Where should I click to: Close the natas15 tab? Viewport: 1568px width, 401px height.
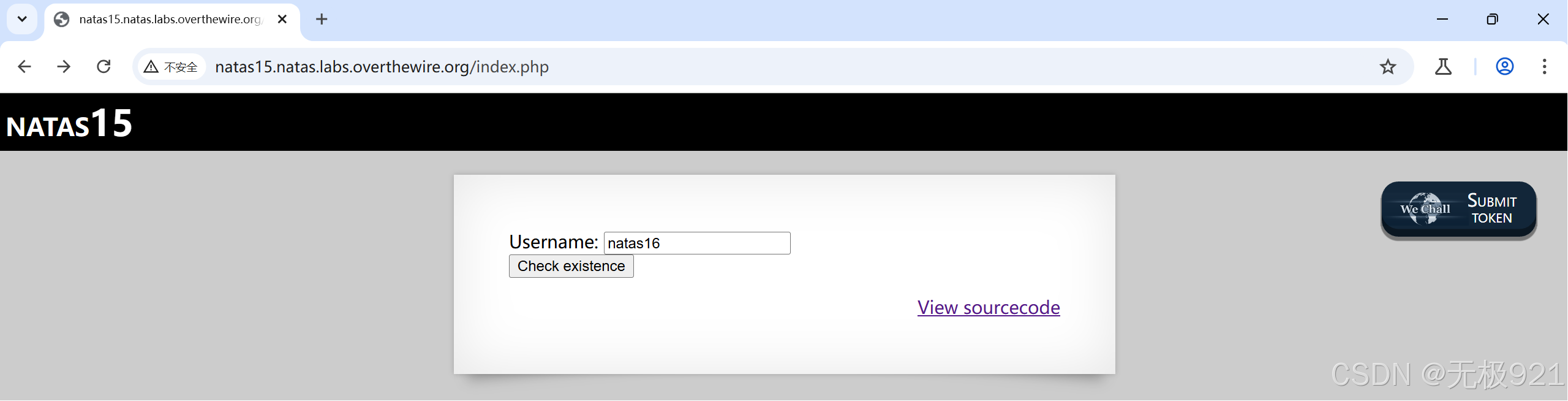point(282,19)
